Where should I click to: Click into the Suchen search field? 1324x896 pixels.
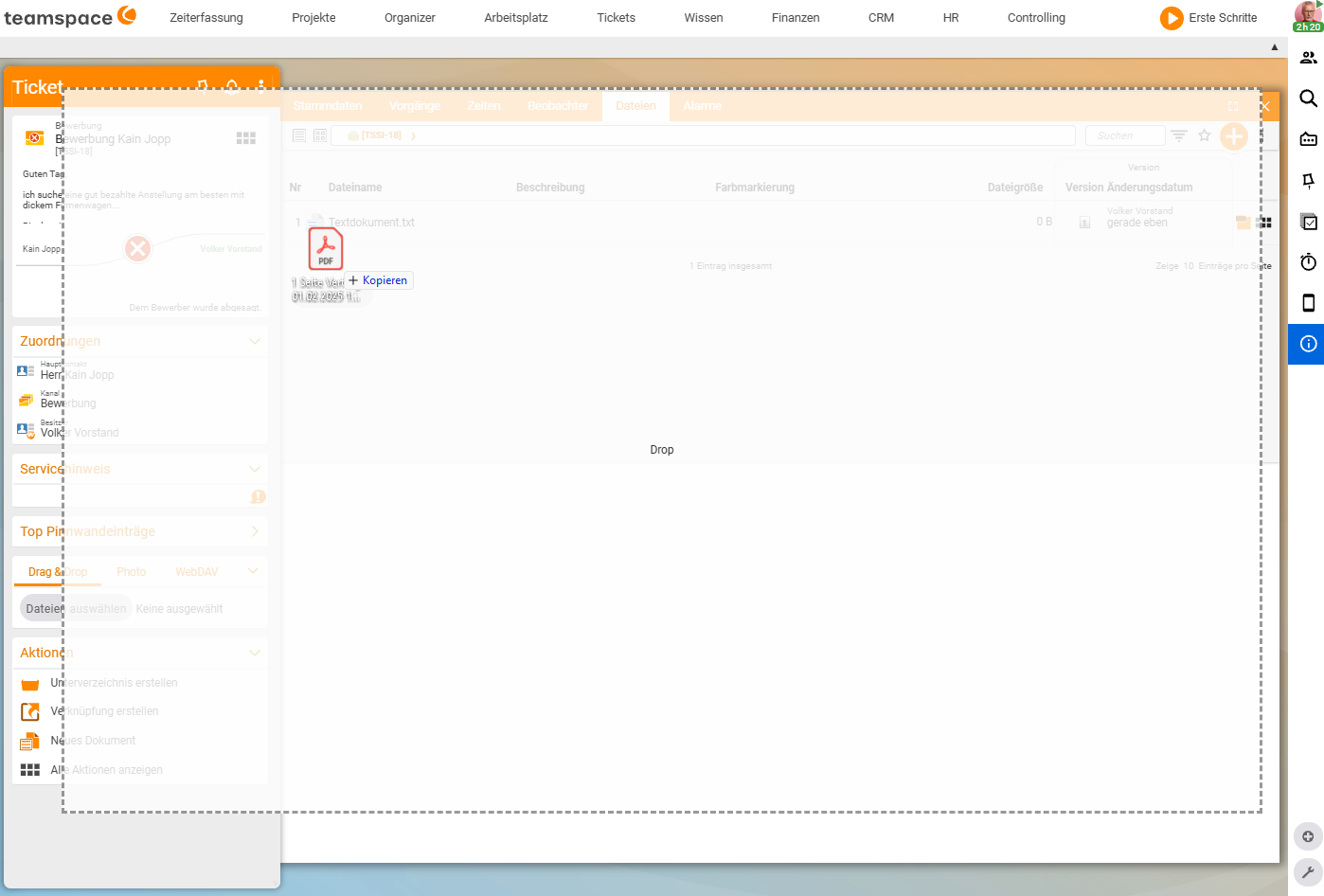tap(1125, 135)
